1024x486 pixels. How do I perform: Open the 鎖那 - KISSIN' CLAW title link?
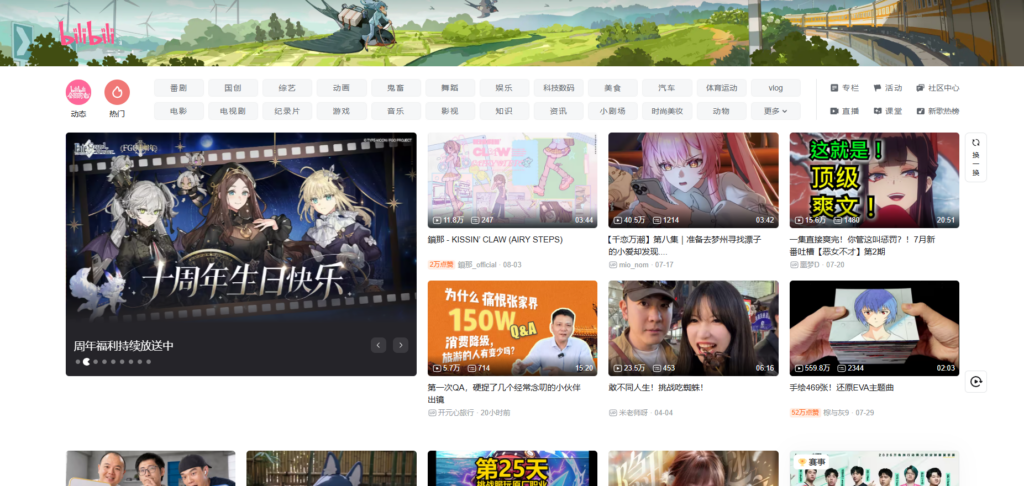click(495, 240)
